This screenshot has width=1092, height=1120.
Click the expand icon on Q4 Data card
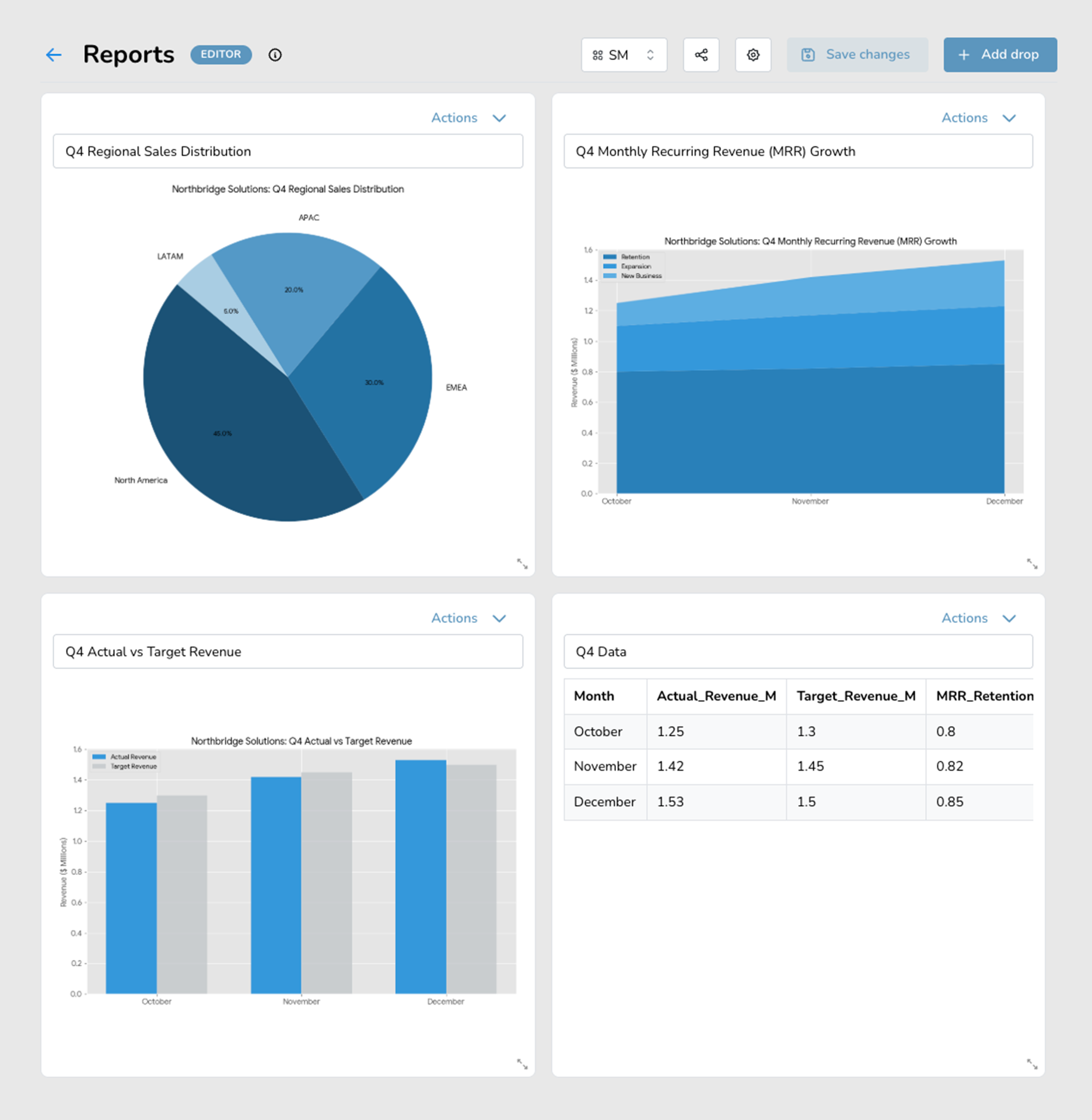(1032, 1064)
